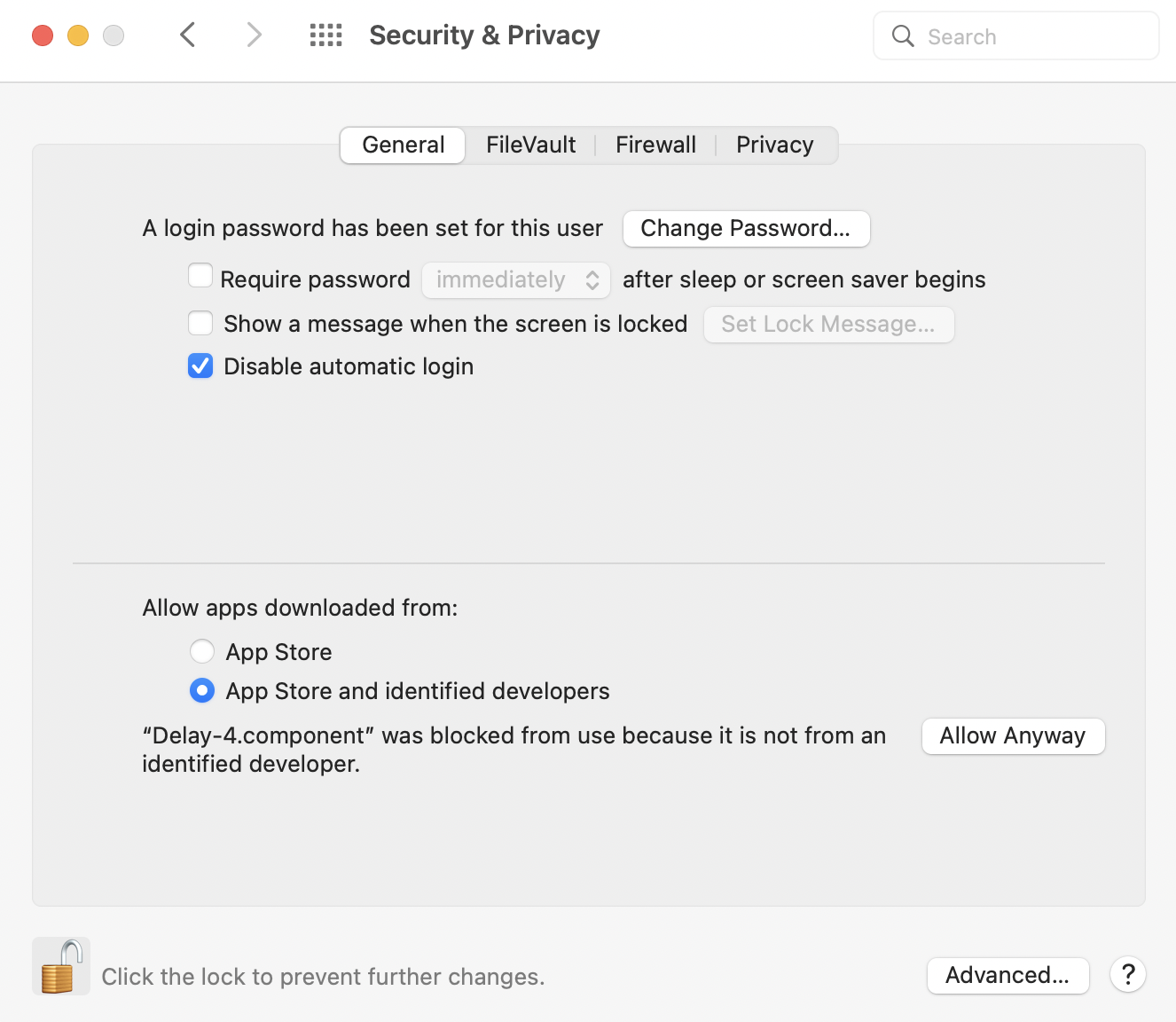This screenshot has width=1176, height=1022.
Task: Switch to the Firewall tab
Action: [x=655, y=145]
